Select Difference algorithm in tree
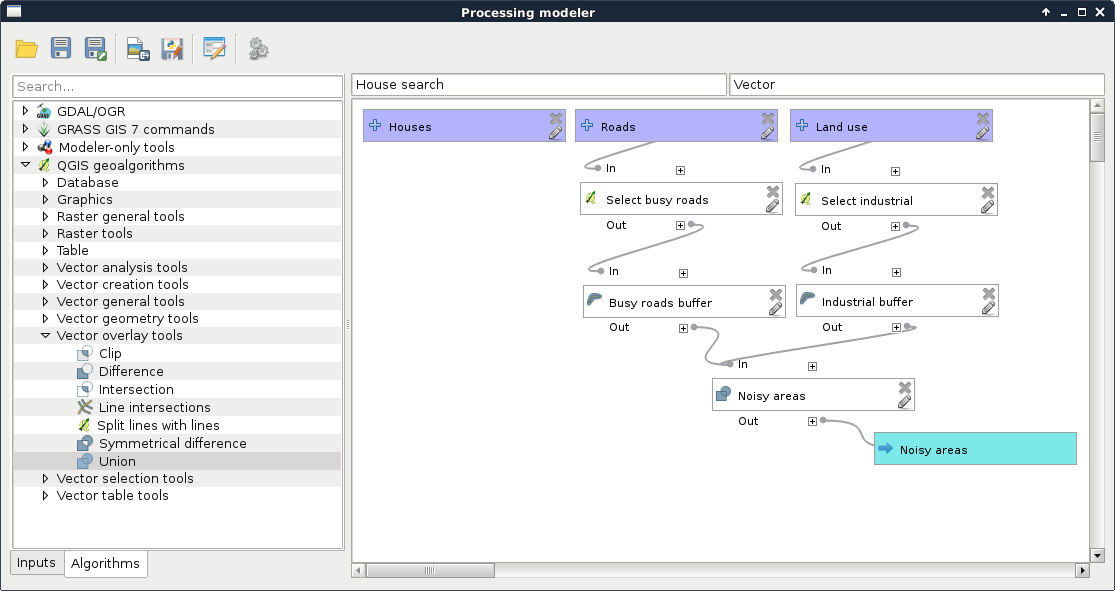This screenshot has width=1115, height=591. tap(131, 371)
